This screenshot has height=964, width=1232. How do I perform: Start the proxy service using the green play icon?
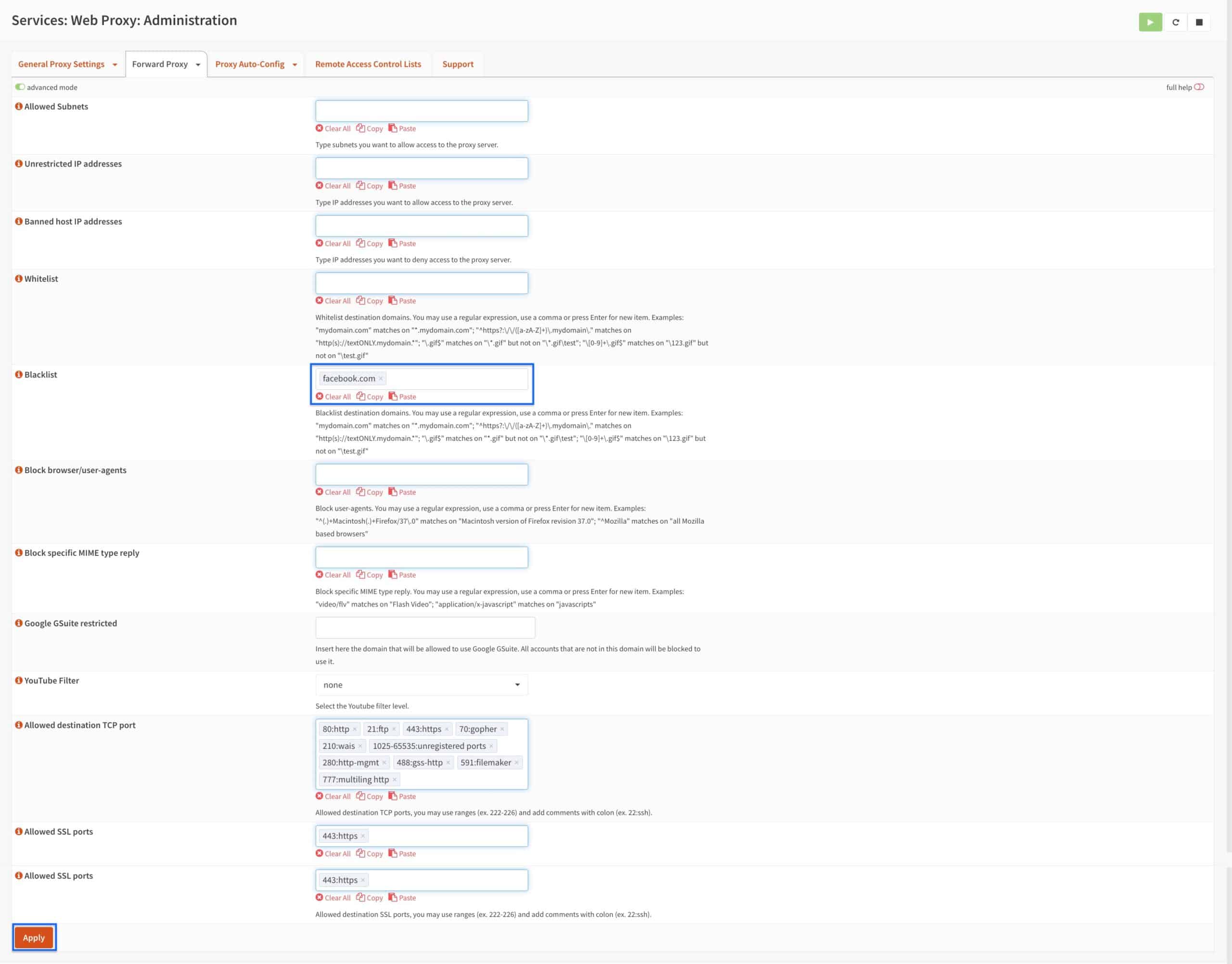(x=1150, y=22)
